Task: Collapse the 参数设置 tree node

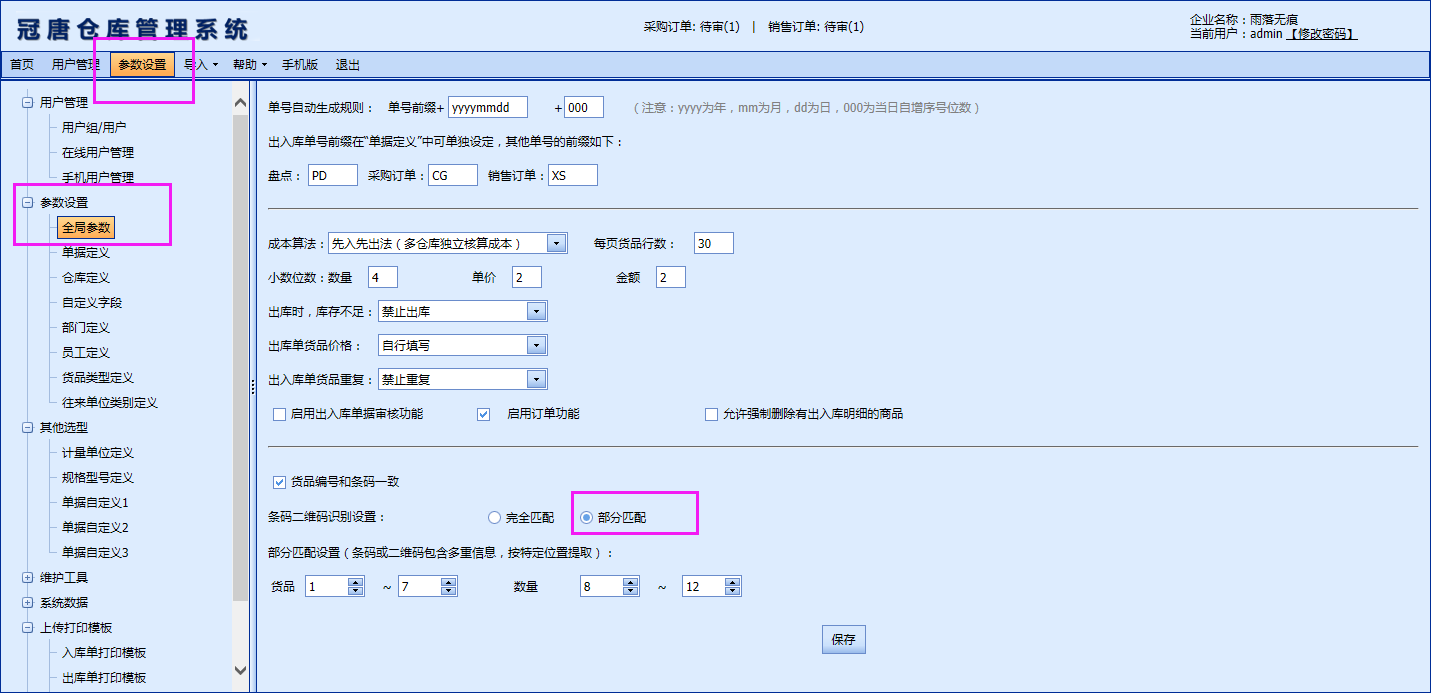Action: (27, 202)
